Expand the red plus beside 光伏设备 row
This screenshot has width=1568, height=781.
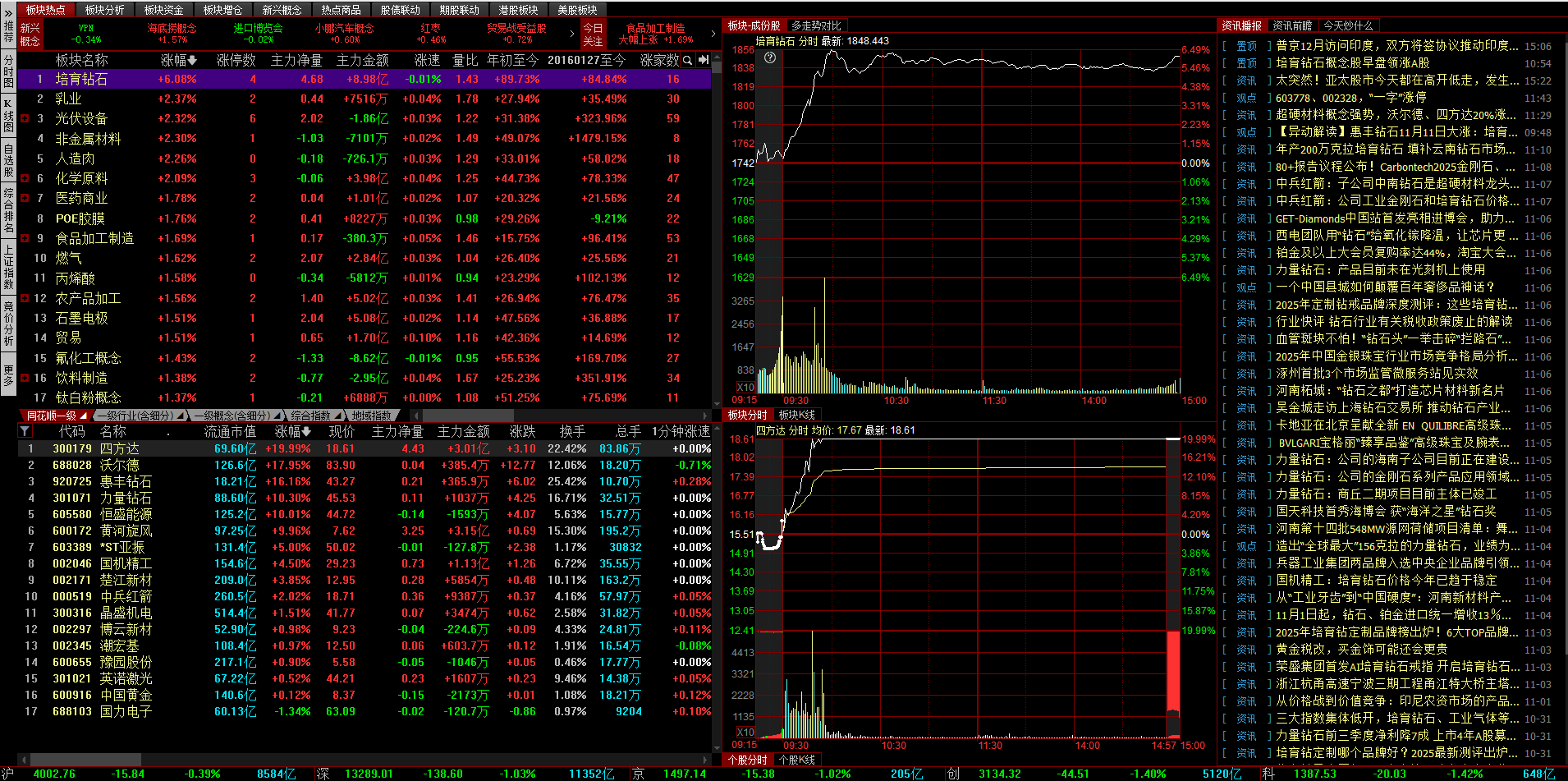25,119
